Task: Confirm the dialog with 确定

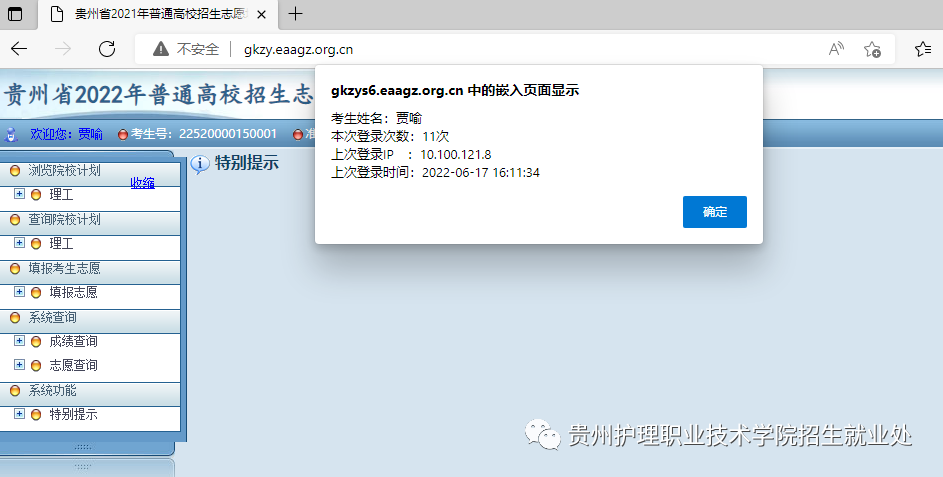Action: (714, 212)
